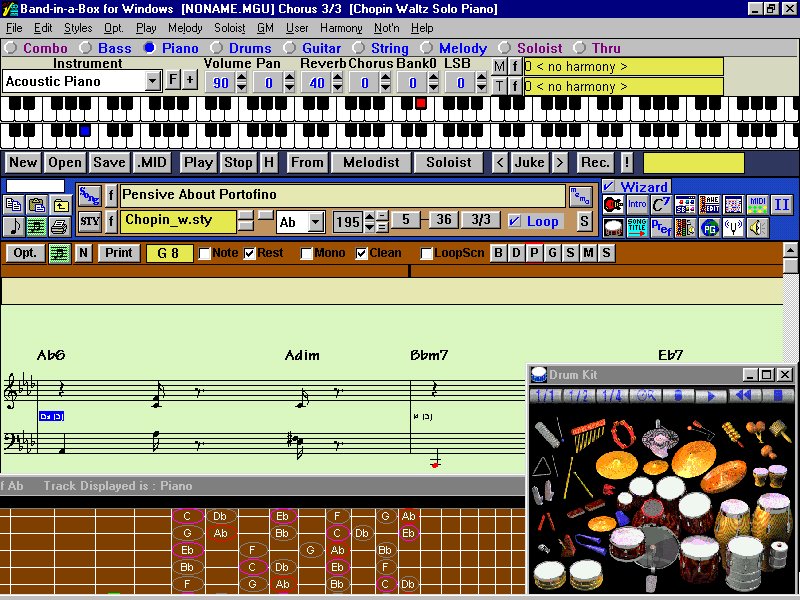Increase tempo 195 with up arrow
Viewport: 800px width, 600px height.
pos(370,217)
